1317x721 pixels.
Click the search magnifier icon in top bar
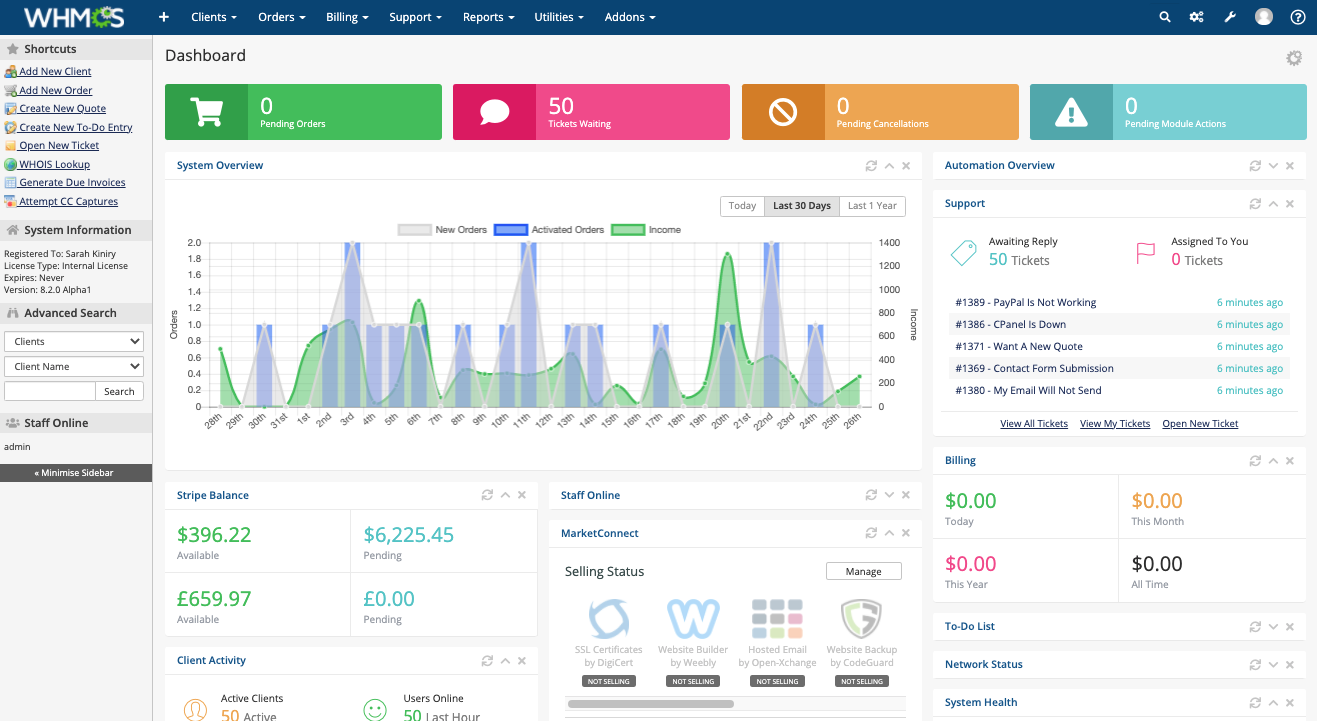(x=1164, y=17)
